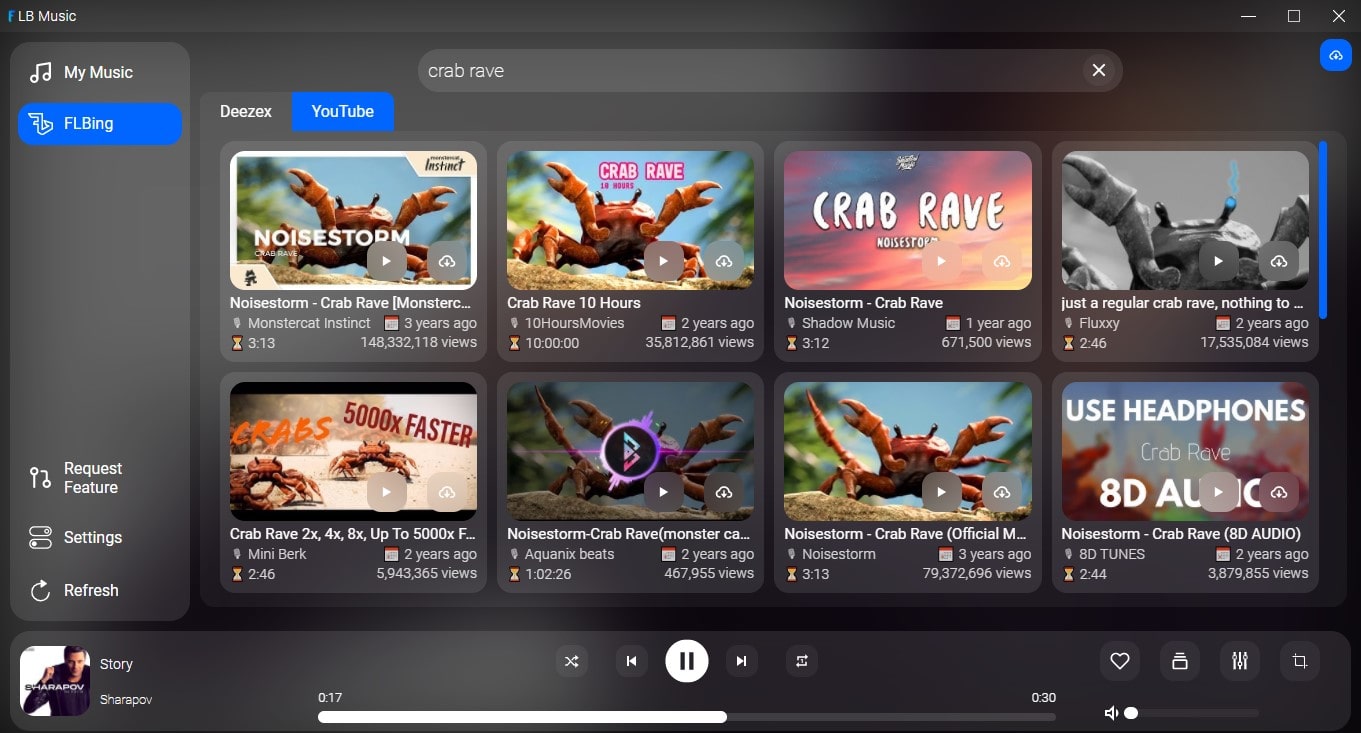Viewport: 1361px width, 733px height.
Task: Play the Aquanix beats Crab Rave video
Action: [663, 492]
